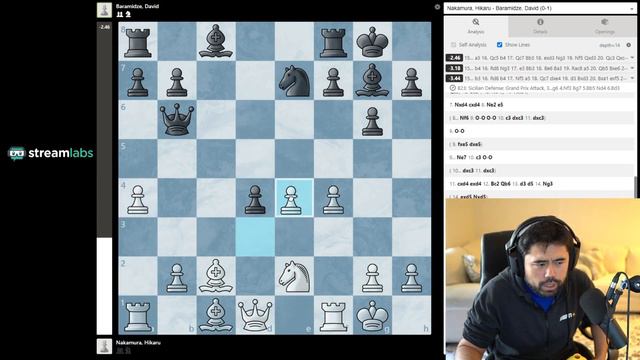This screenshot has height=360, width=640.
Task: Expand the -3.18 engine line
Action: click(x=632, y=68)
